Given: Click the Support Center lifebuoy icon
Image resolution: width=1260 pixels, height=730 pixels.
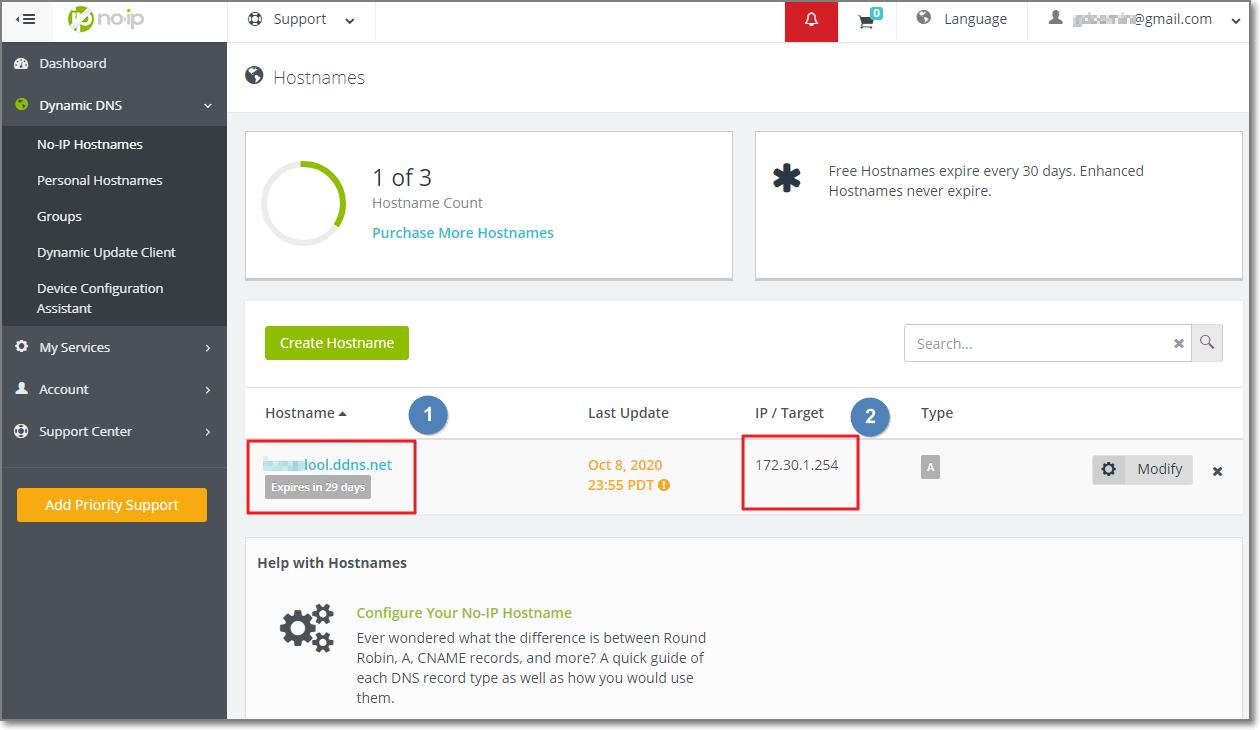Looking at the screenshot, I should pos(21,431).
